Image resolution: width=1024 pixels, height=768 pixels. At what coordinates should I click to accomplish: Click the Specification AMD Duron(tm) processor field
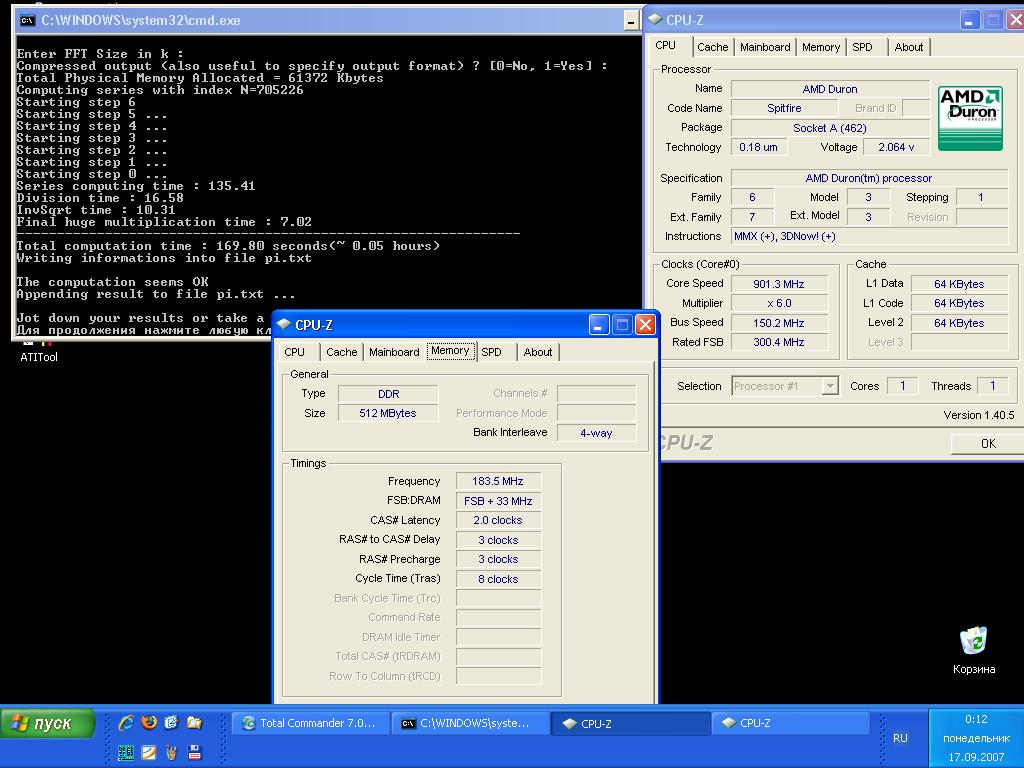point(869,178)
